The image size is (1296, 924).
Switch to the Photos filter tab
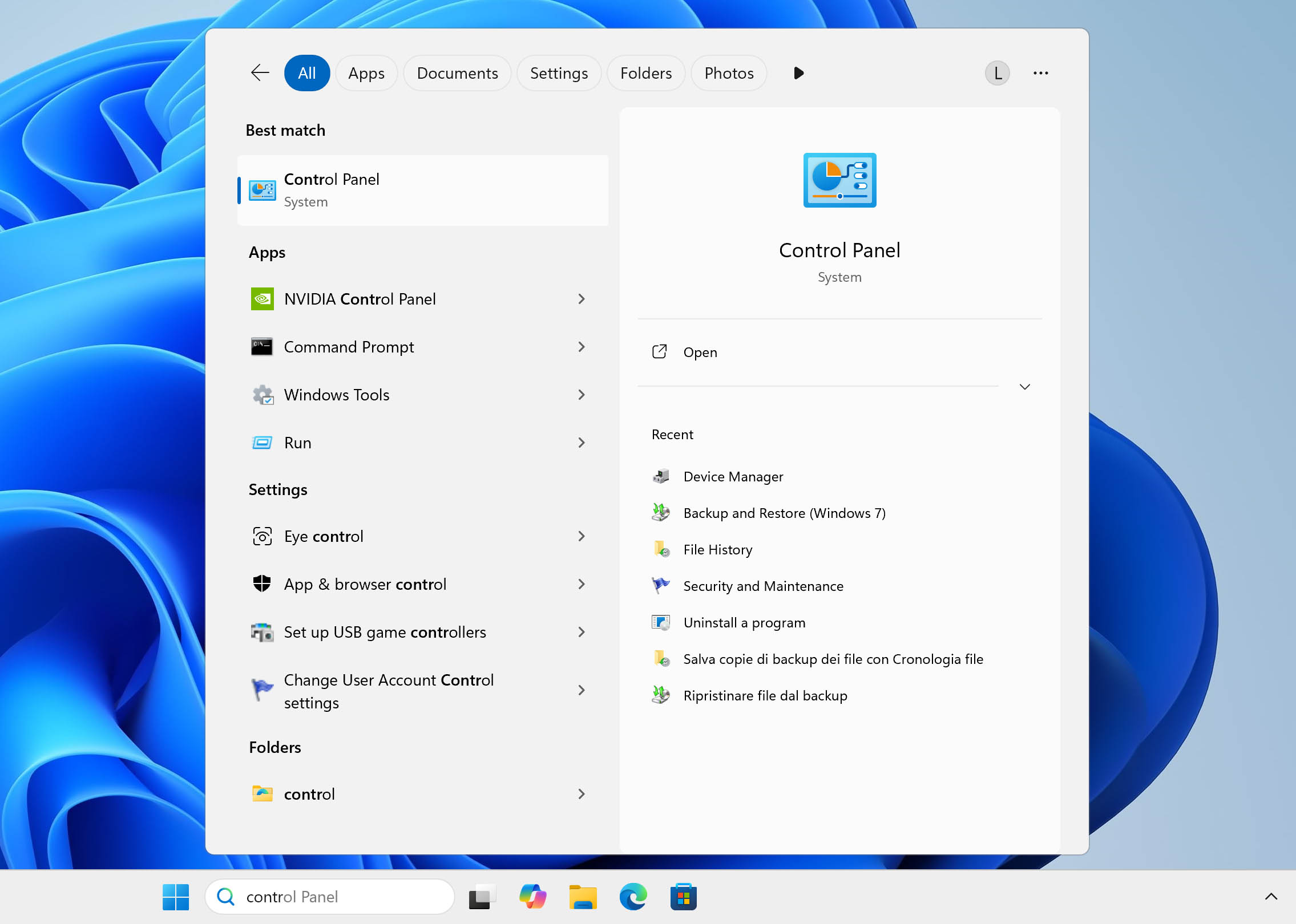coord(729,73)
